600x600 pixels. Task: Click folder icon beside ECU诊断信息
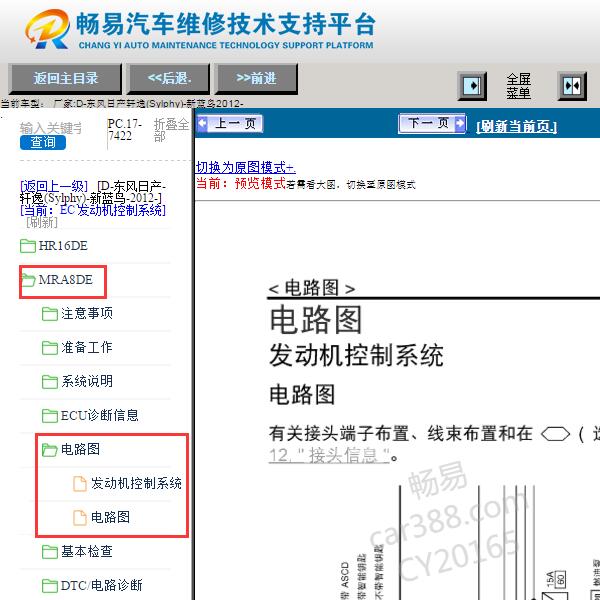click(x=50, y=416)
